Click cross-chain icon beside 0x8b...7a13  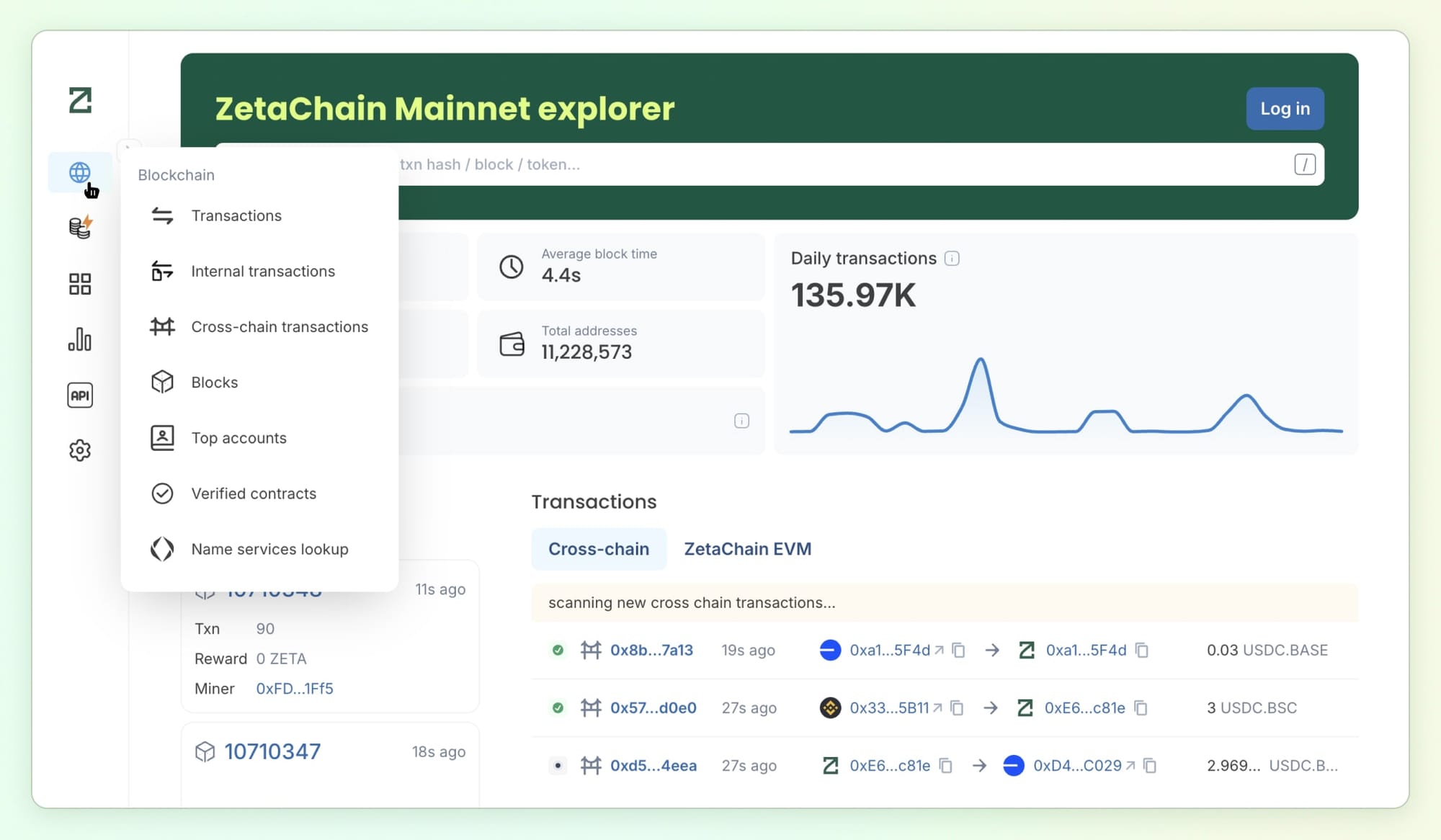coord(591,650)
